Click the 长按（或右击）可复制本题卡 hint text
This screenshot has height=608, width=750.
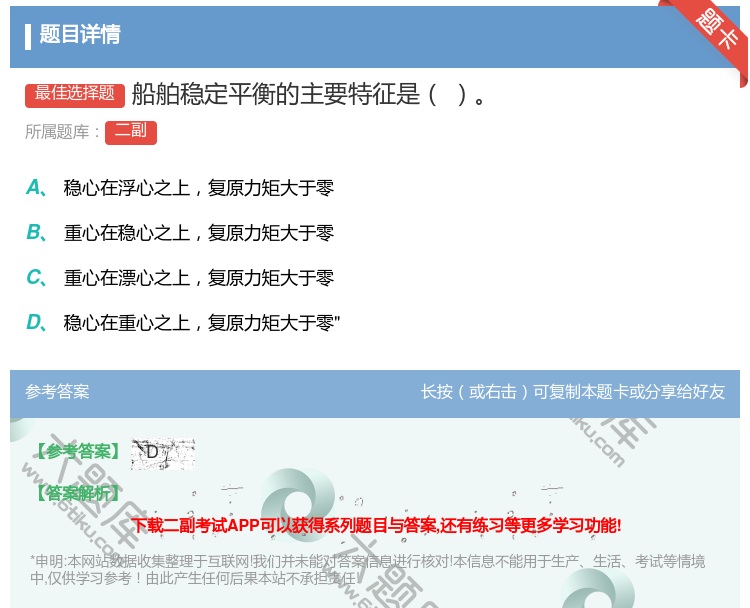(x=573, y=392)
